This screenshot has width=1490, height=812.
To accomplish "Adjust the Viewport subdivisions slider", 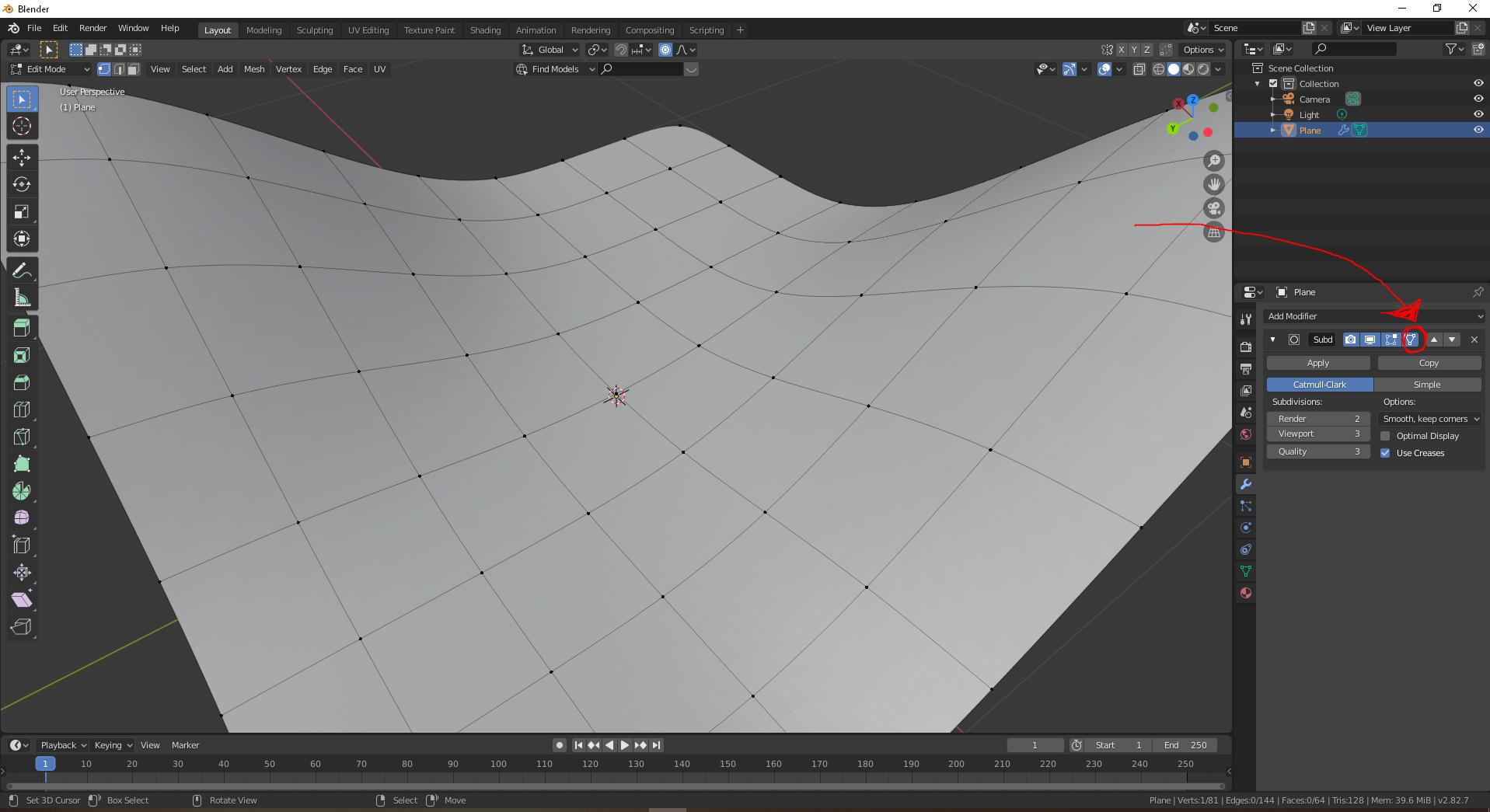I will (x=1318, y=434).
